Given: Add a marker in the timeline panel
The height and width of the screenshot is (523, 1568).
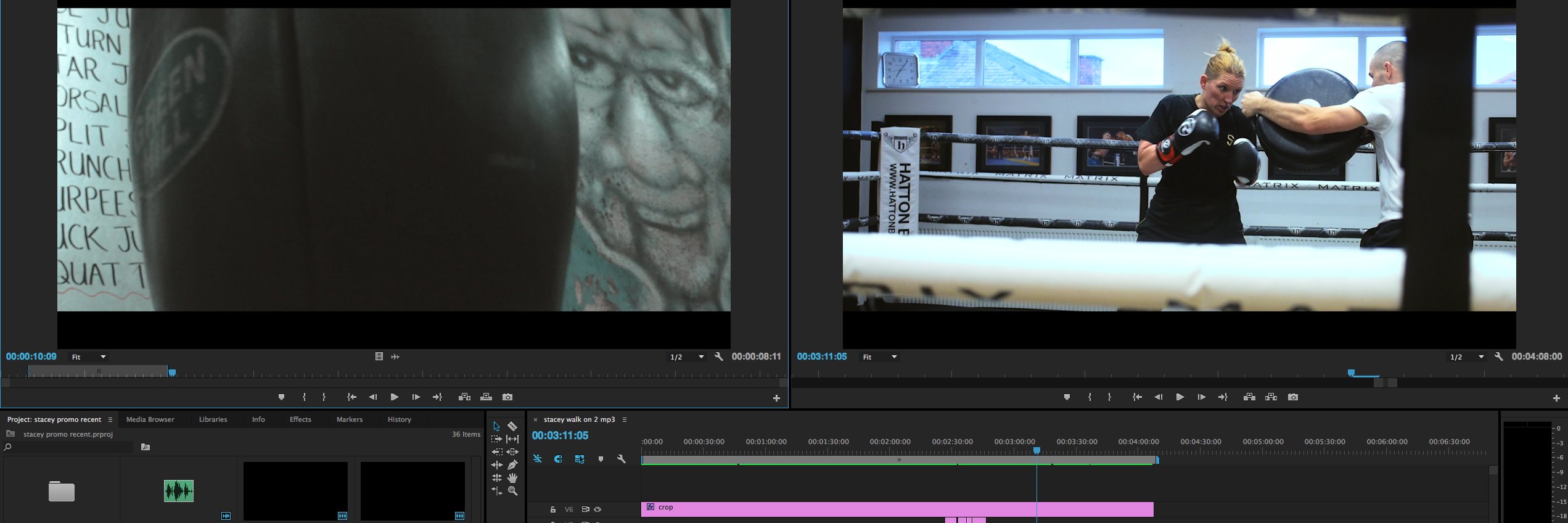Looking at the screenshot, I should tap(601, 459).
